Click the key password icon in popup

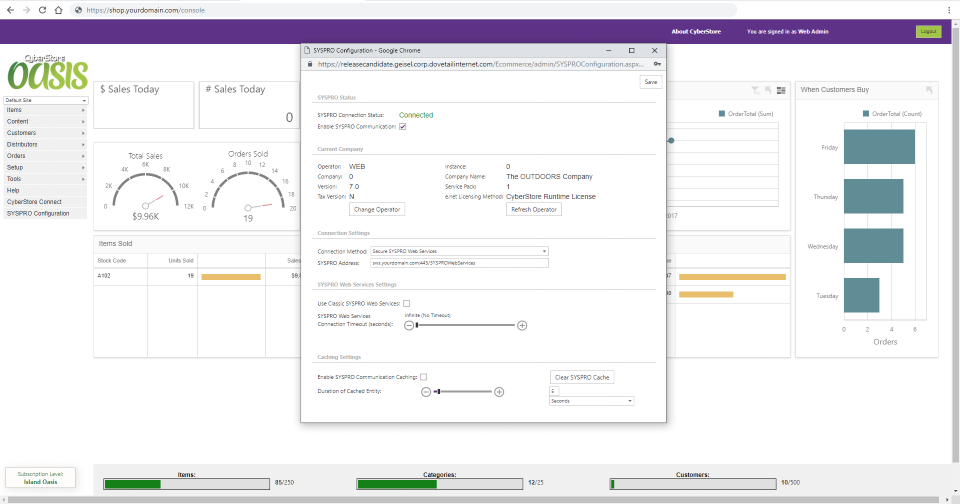pyautogui.click(x=657, y=64)
